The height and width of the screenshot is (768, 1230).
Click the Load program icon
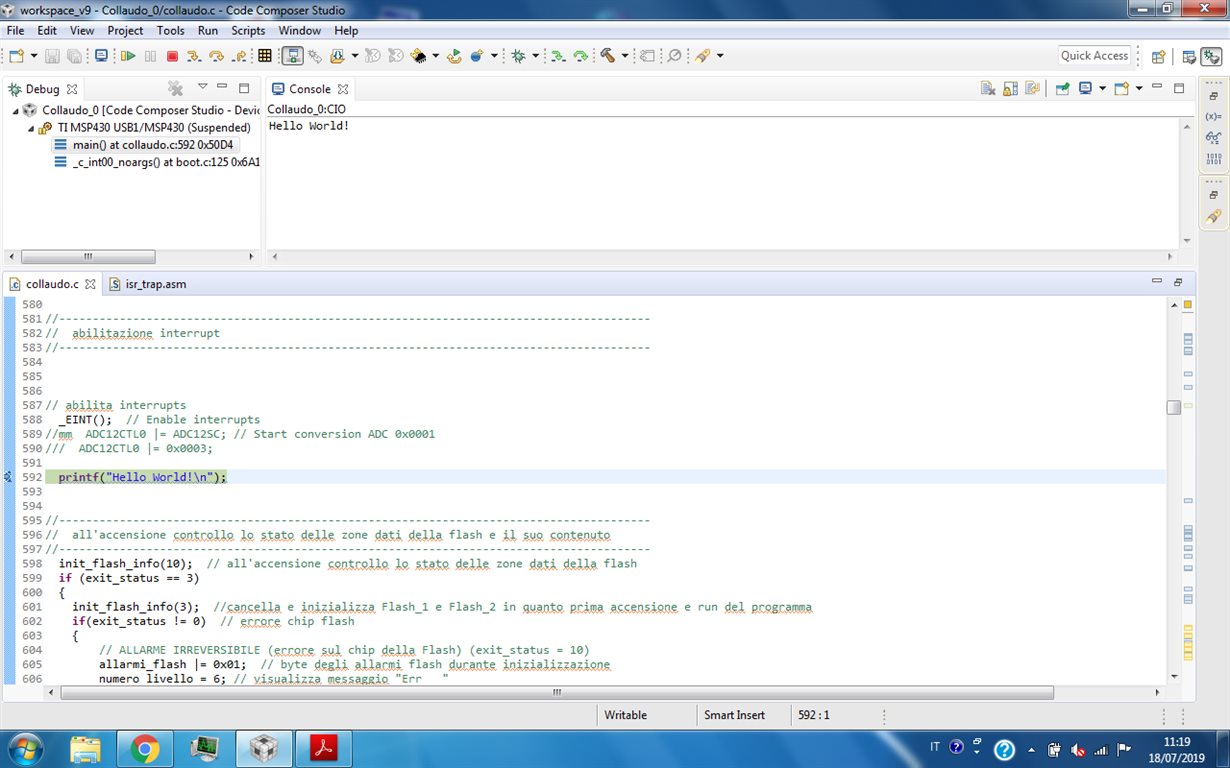click(x=338, y=56)
